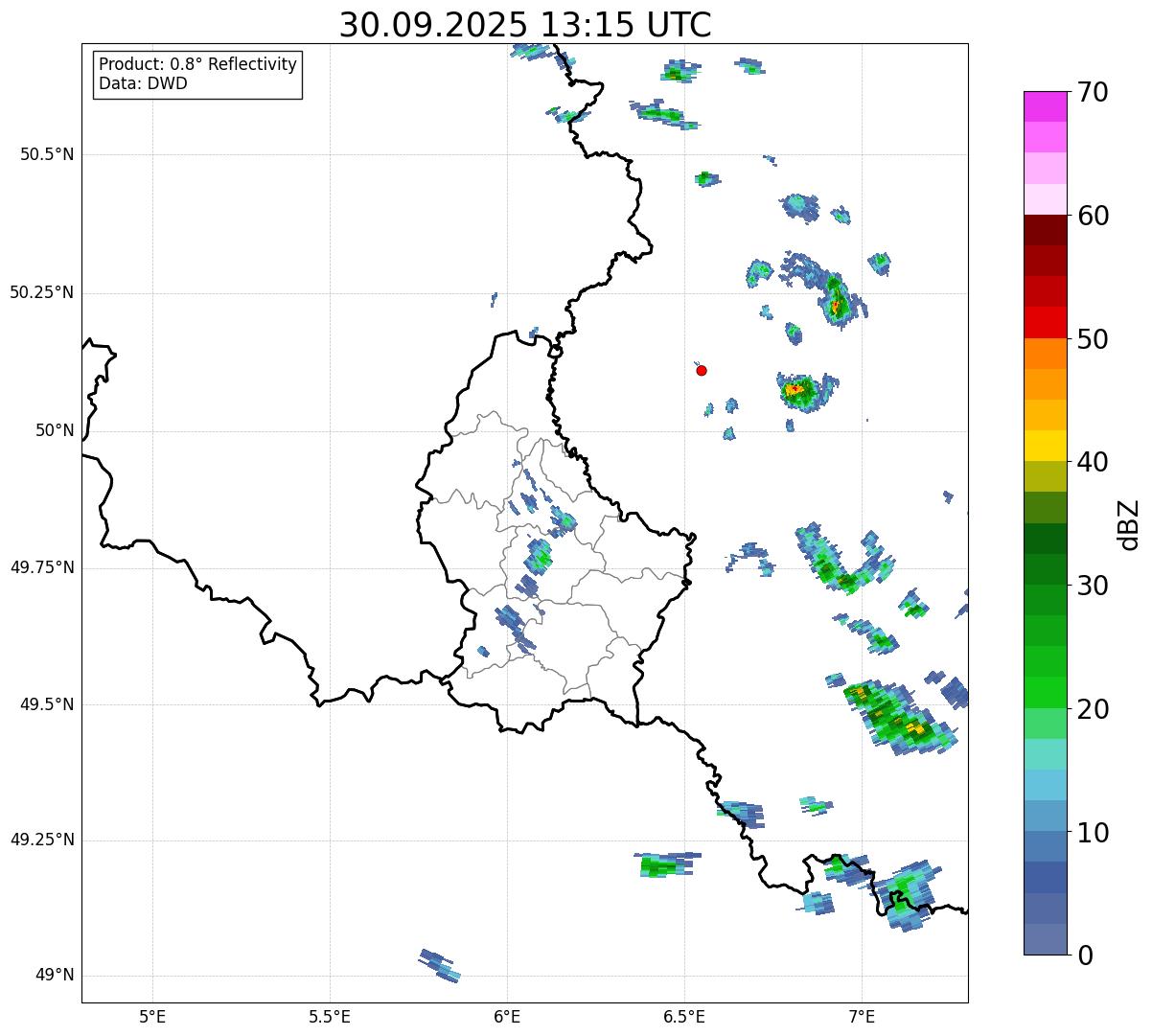Click the 5.5°E longitude tick label

tap(330, 1016)
